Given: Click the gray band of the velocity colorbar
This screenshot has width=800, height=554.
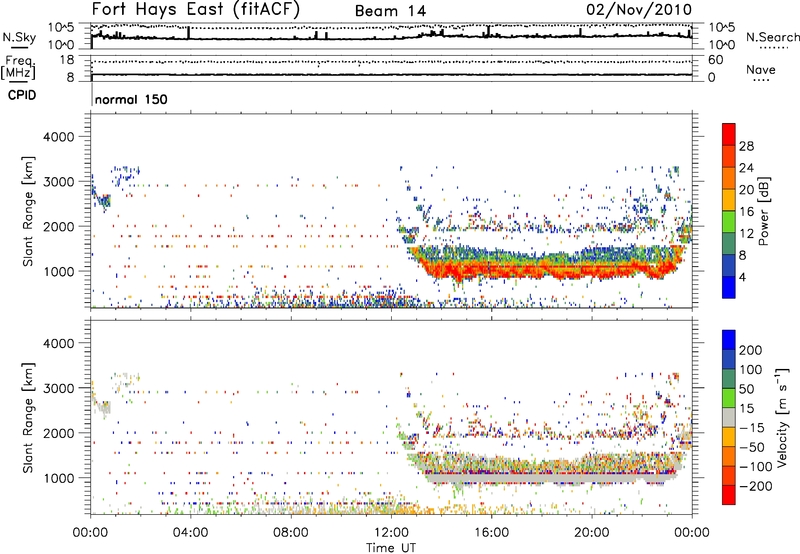Looking at the screenshot, I should pos(729,417).
